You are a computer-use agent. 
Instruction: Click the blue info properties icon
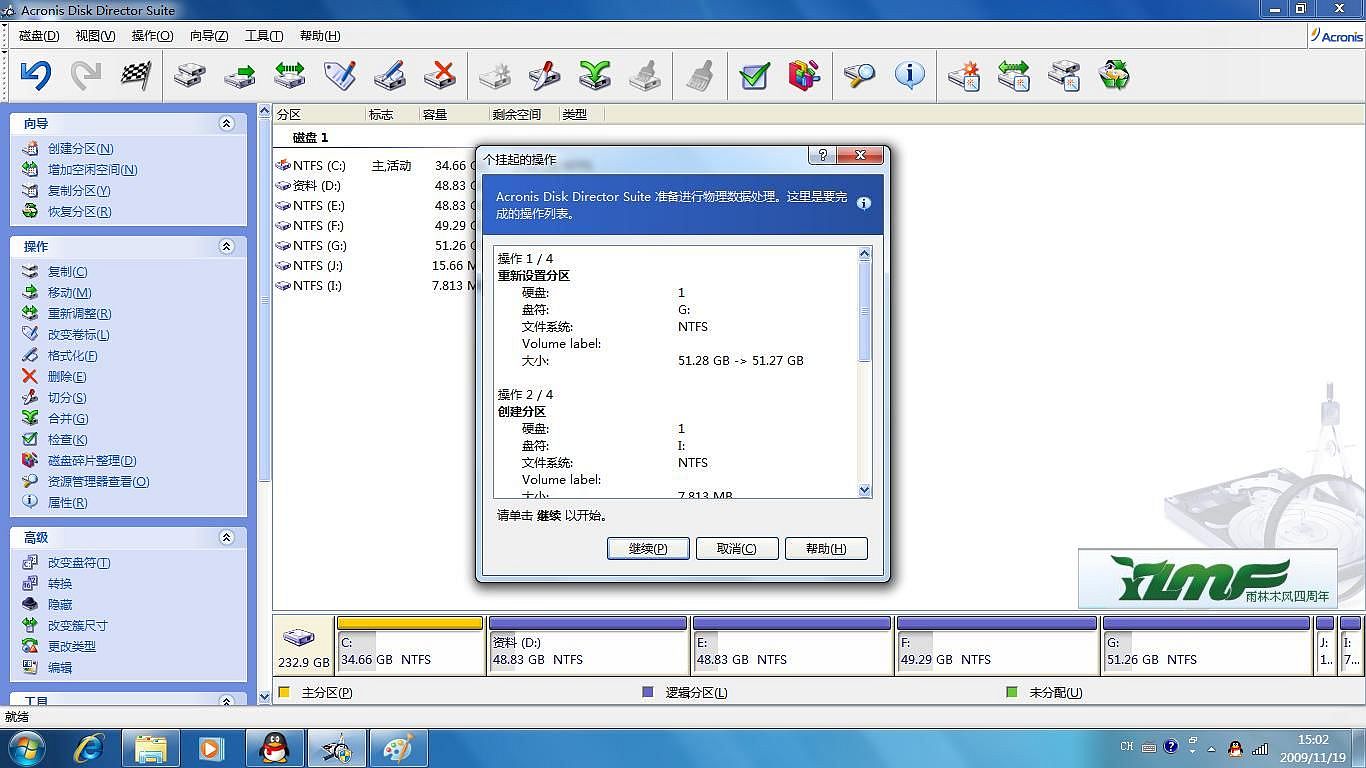909,75
